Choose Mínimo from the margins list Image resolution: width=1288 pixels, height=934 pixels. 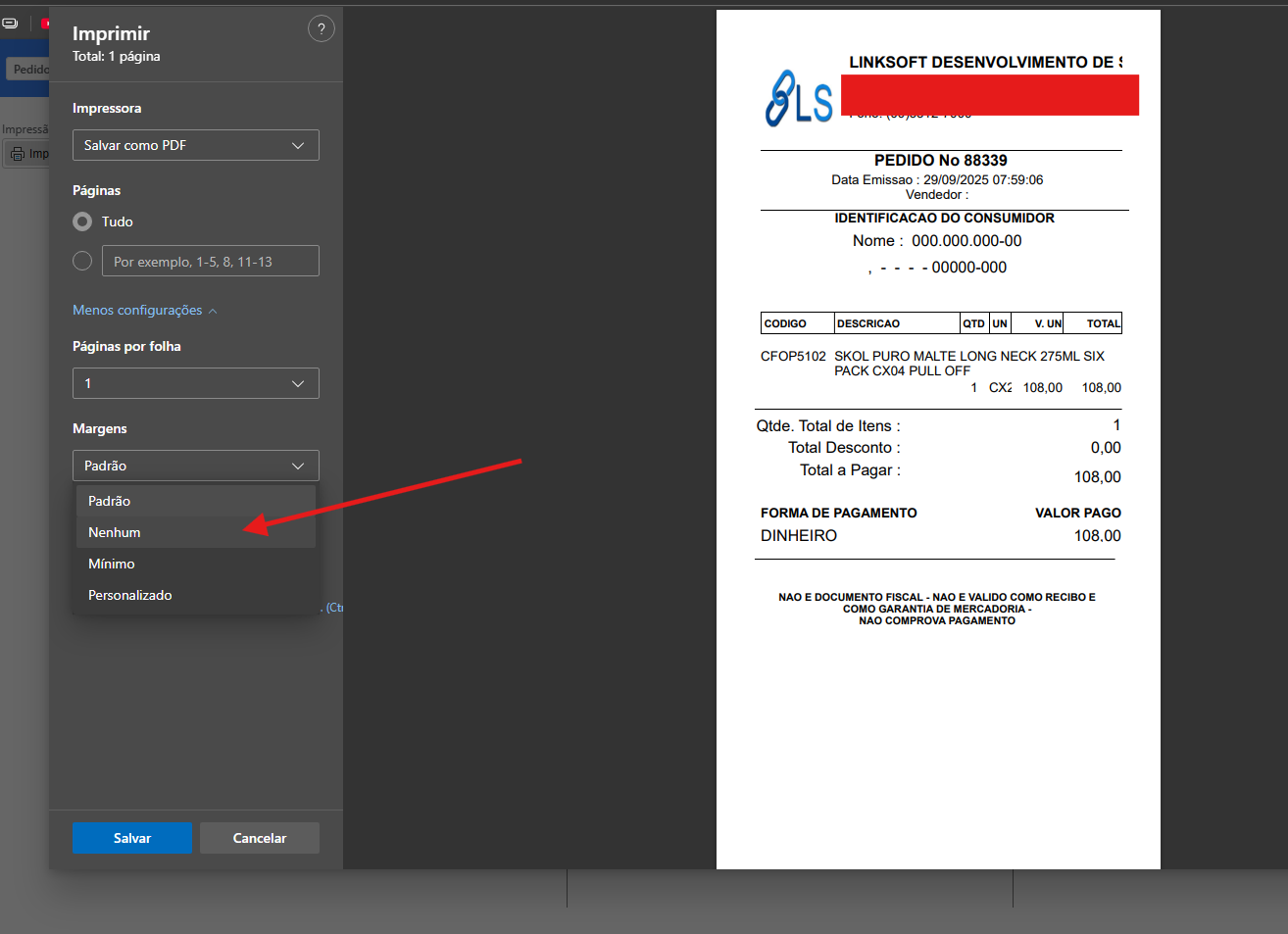pos(112,564)
